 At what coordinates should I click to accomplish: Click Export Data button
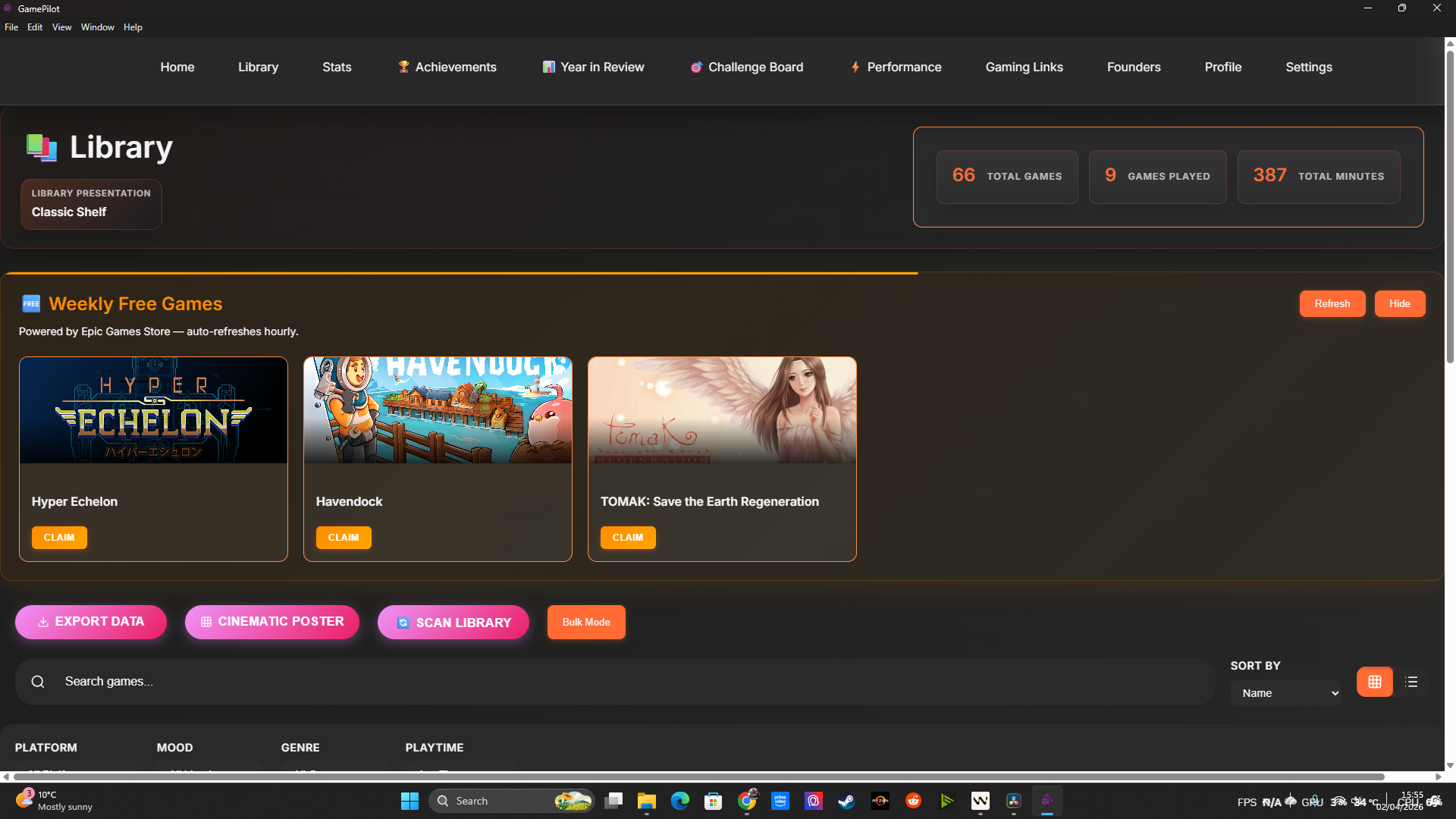pyautogui.click(x=91, y=622)
